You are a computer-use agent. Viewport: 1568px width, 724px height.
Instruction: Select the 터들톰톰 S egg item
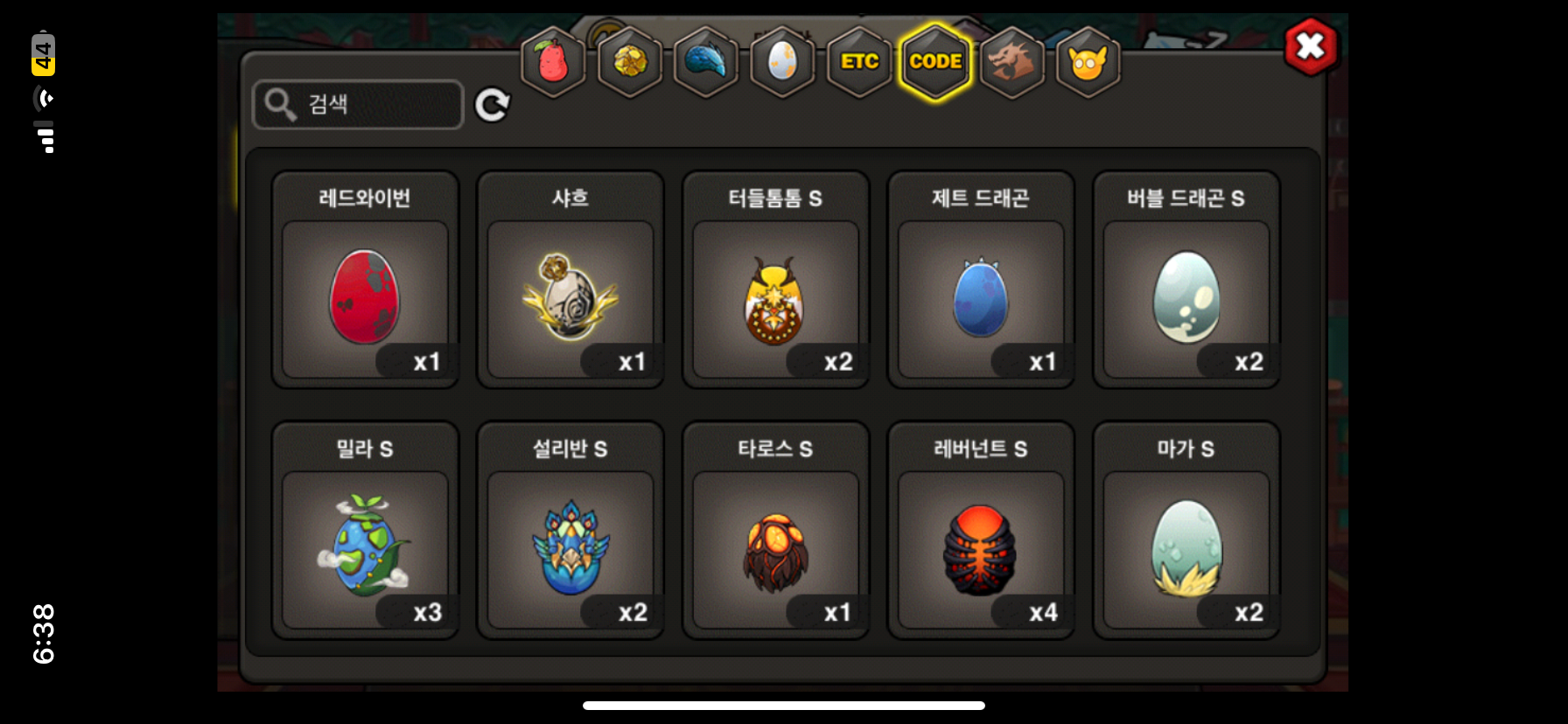776,279
